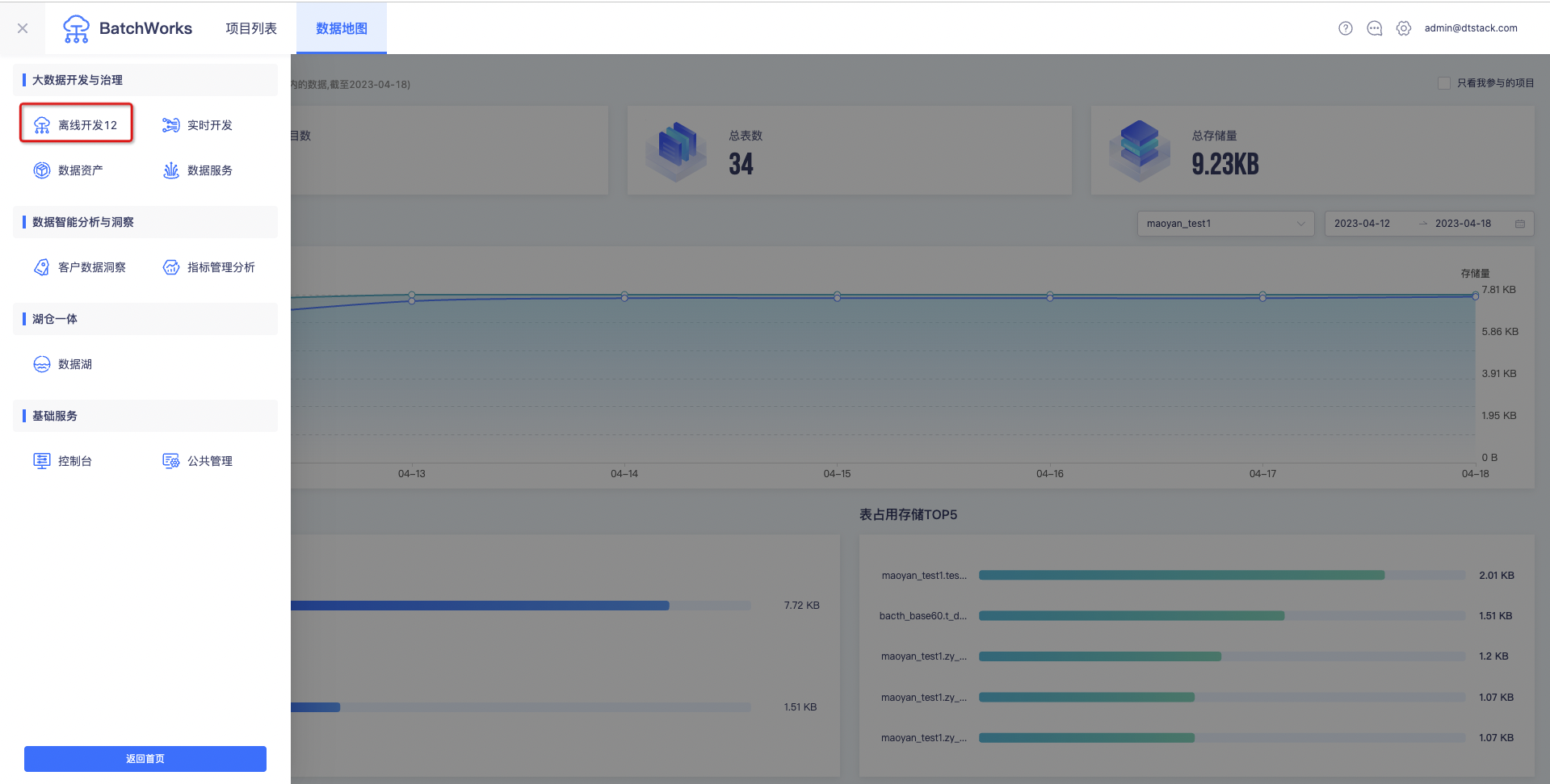Toggle 只看我参与的项目 checkbox
Screen dimensions: 1550x784
coord(1444,83)
